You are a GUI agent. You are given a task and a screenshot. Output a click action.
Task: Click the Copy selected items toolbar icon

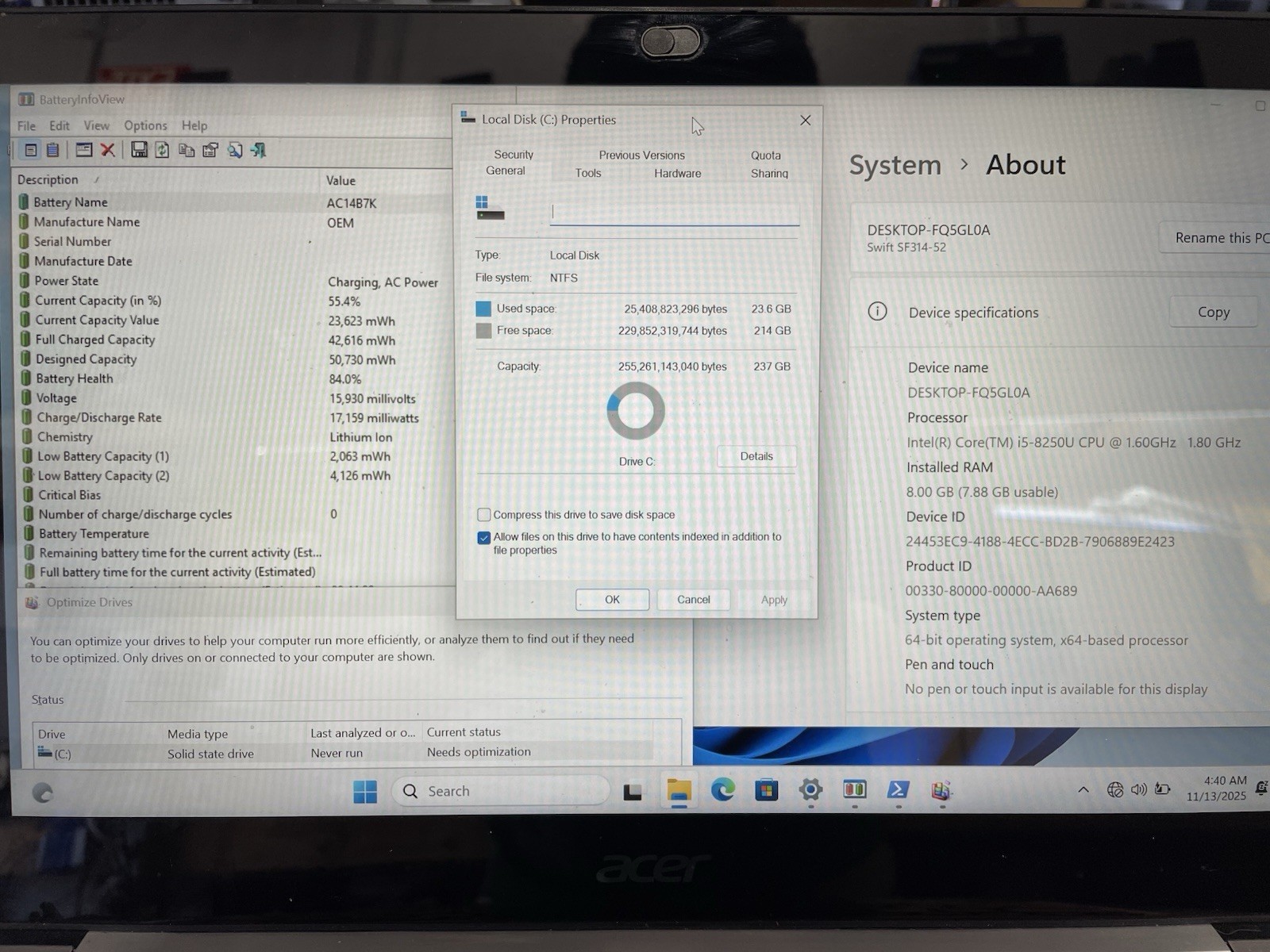tap(187, 150)
